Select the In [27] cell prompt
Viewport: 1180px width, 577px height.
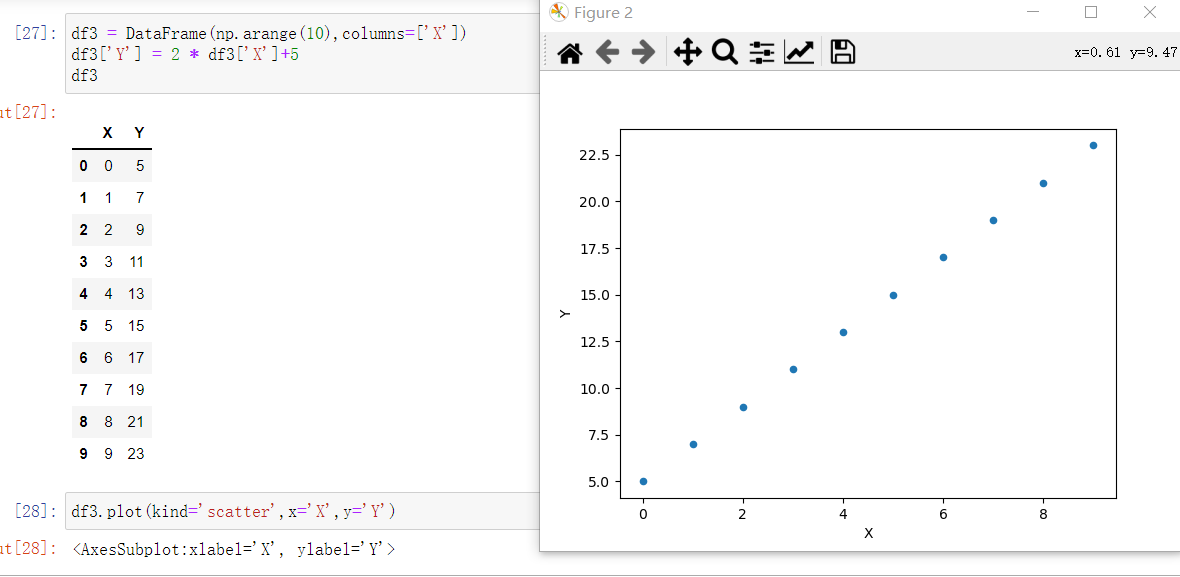pyautogui.click(x=35, y=34)
